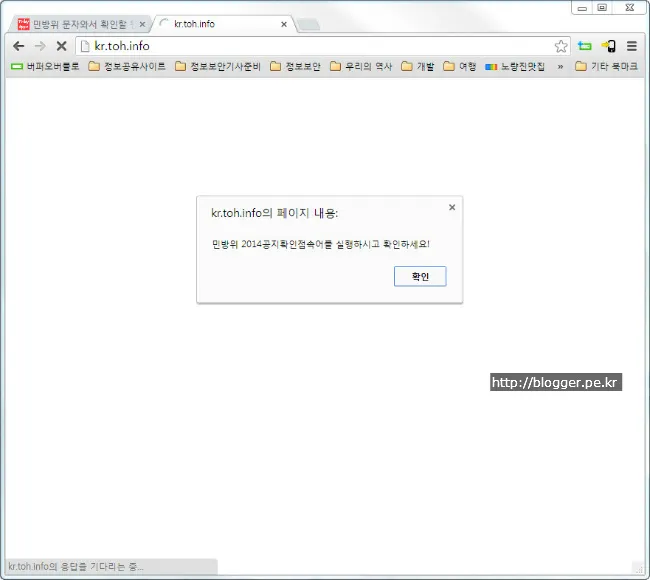Minimize the Chrome window
This screenshot has width=650, height=580.
[582, 8]
